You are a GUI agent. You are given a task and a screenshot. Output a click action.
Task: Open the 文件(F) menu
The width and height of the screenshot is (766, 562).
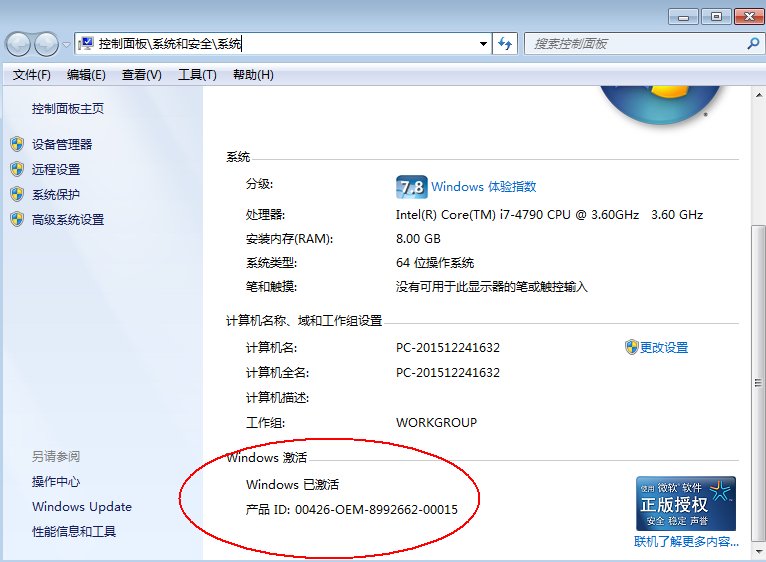click(x=32, y=75)
